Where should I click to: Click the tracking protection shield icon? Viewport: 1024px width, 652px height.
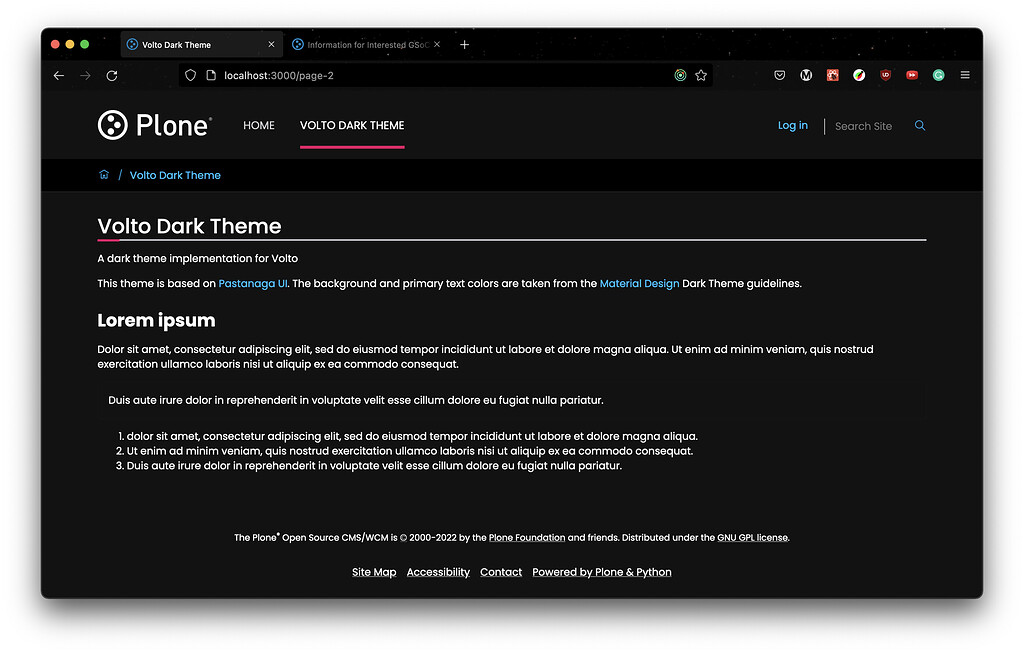pyautogui.click(x=189, y=74)
